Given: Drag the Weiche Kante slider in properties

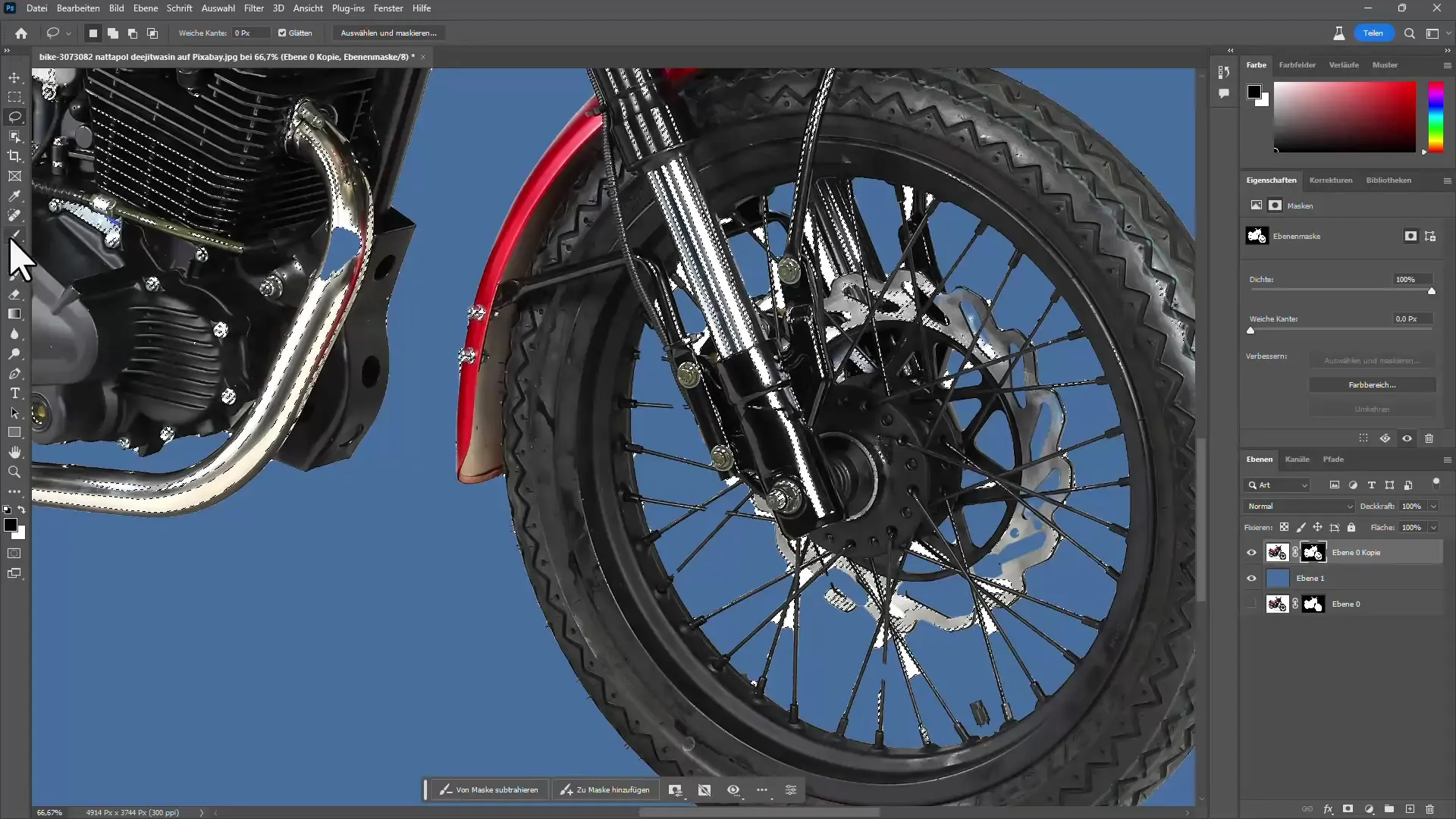Looking at the screenshot, I should [x=1249, y=330].
